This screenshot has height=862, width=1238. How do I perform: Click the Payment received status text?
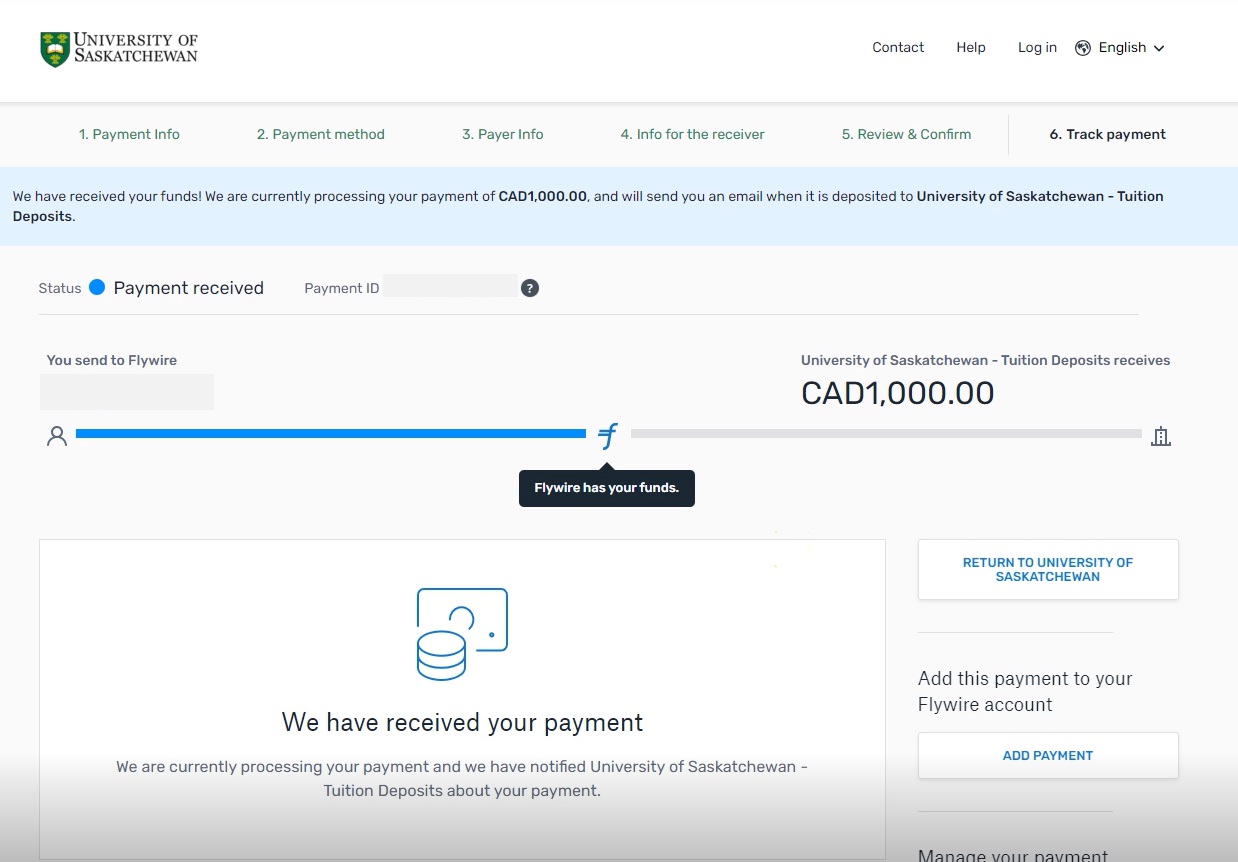[189, 288]
